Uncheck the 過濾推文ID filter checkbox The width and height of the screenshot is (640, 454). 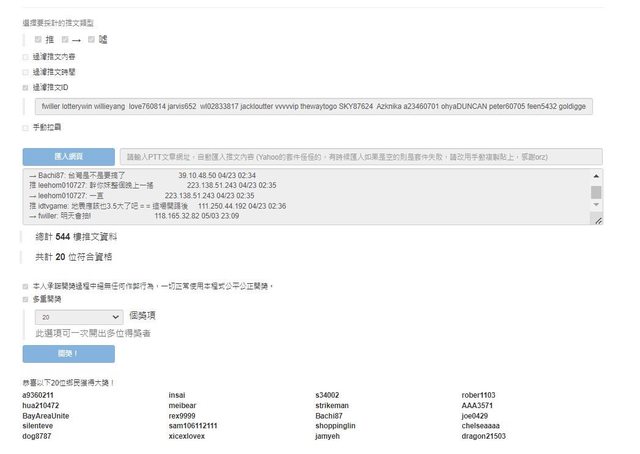(26, 87)
